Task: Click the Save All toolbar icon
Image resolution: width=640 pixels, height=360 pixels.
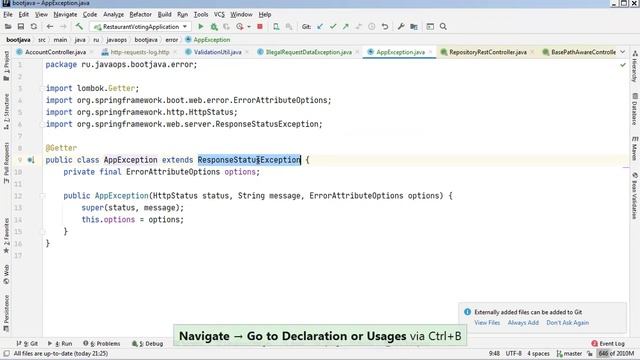Action: (x=20, y=27)
